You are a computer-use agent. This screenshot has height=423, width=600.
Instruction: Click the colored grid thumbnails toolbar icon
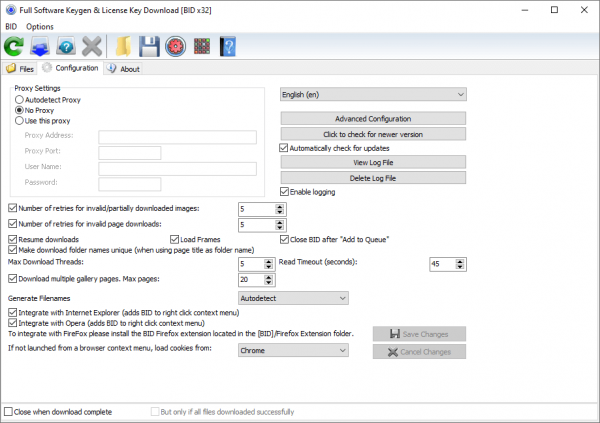pos(202,47)
